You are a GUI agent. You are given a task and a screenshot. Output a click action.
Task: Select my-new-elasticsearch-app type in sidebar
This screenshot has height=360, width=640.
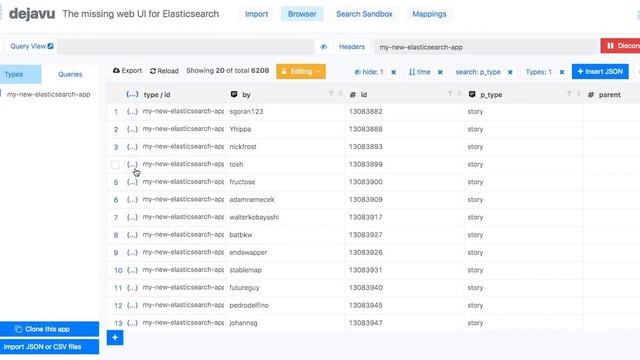48,94
